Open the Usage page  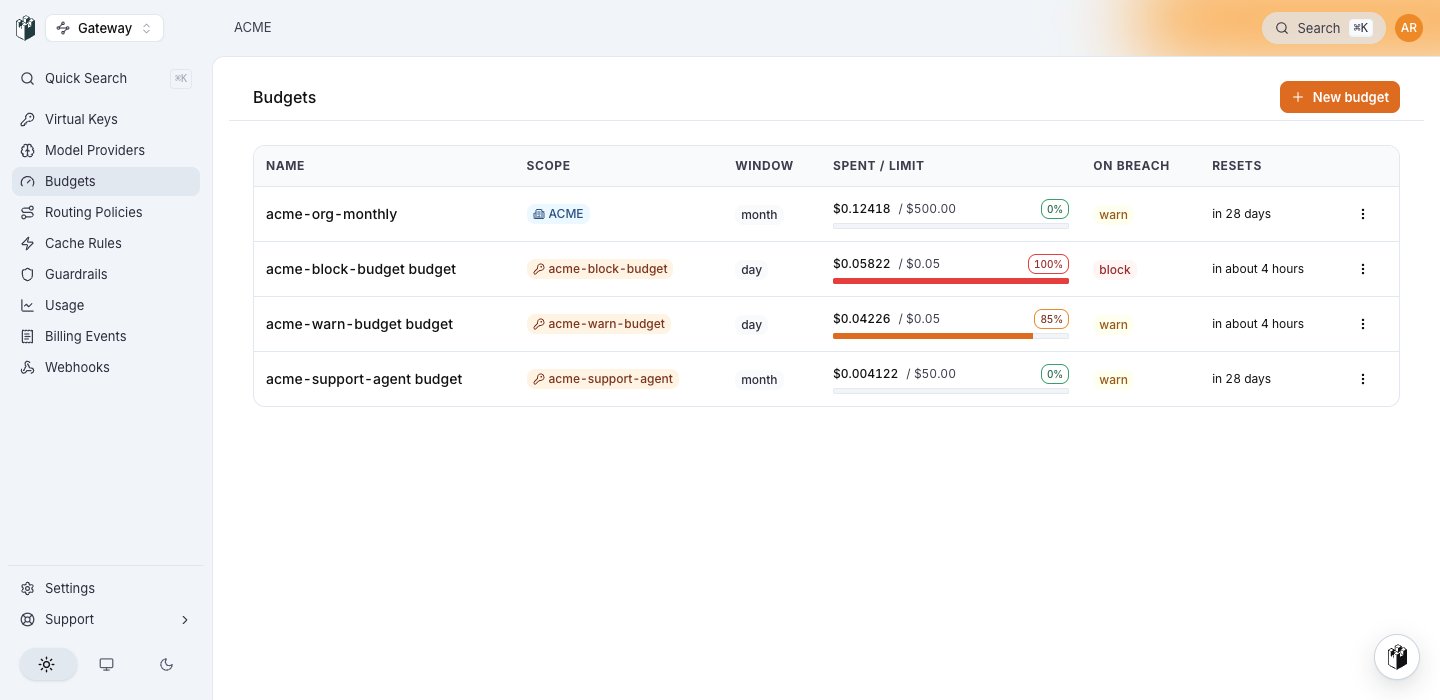click(x=106, y=305)
